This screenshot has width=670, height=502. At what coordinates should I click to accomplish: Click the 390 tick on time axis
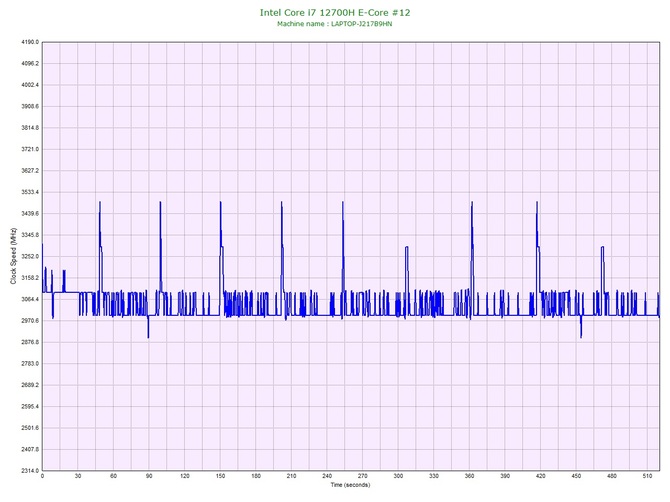coord(505,476)
